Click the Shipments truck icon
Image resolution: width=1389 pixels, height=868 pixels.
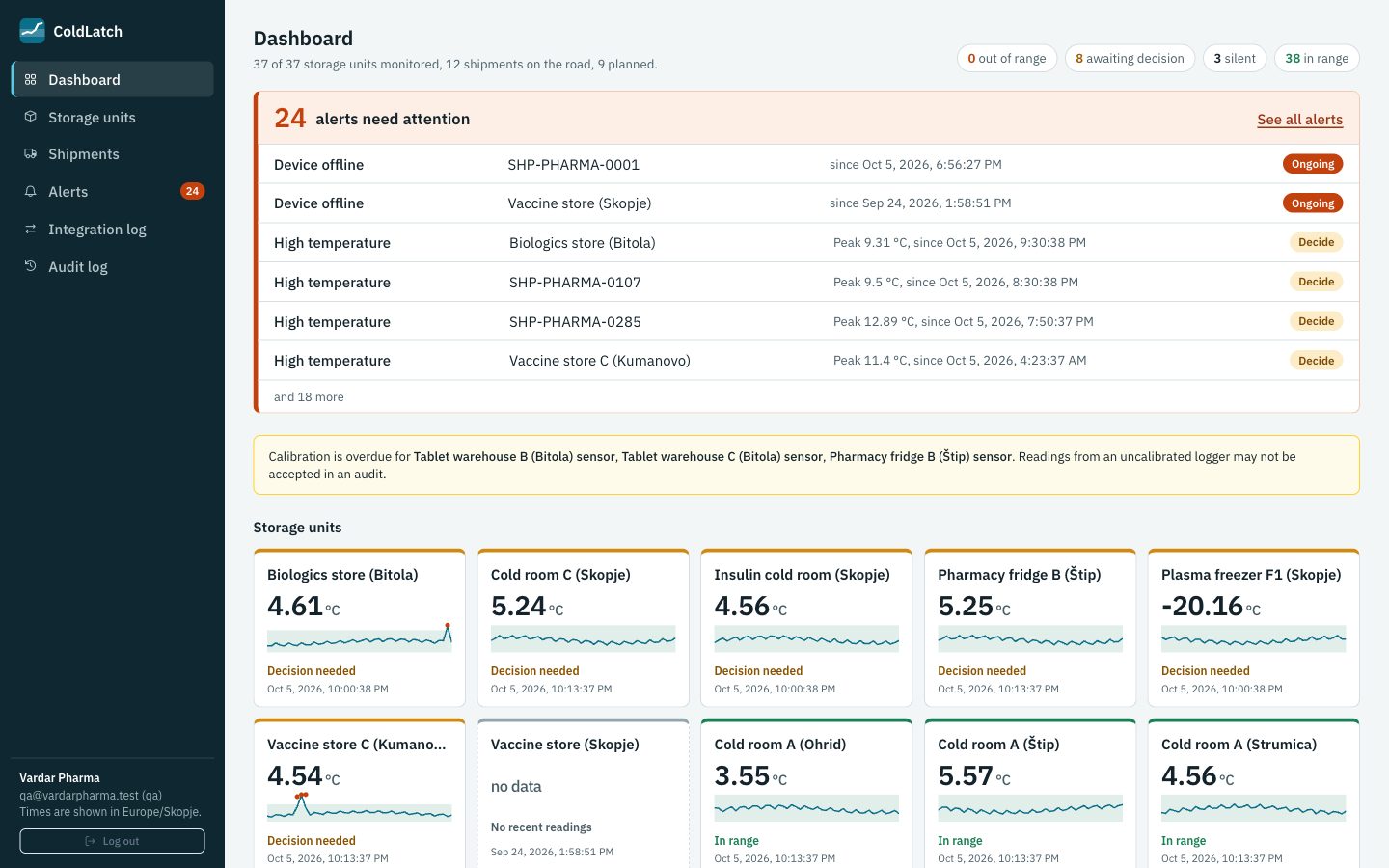tap(31, 154)
